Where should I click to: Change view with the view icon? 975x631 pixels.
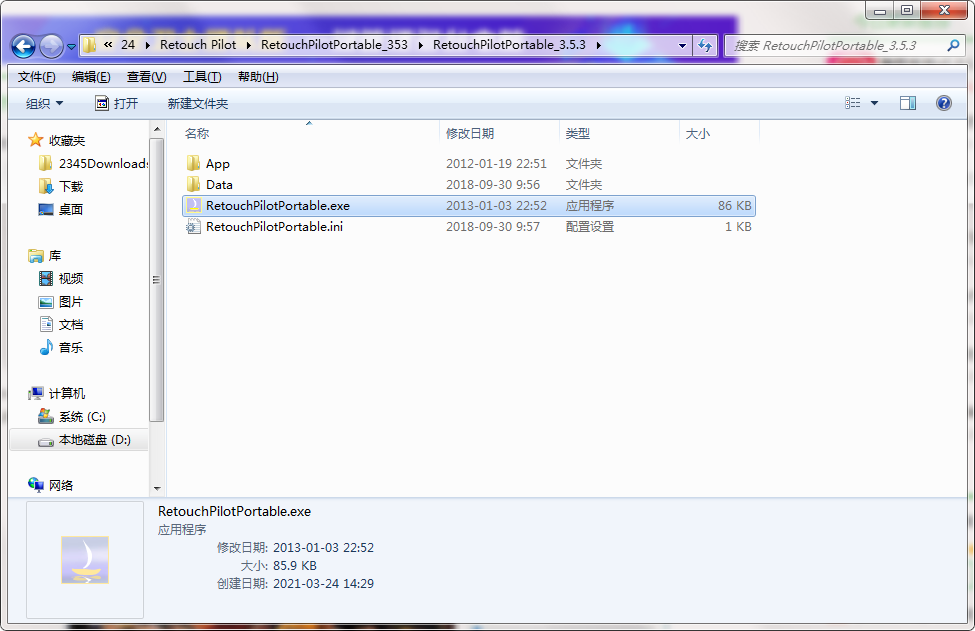tap(853, 103)
